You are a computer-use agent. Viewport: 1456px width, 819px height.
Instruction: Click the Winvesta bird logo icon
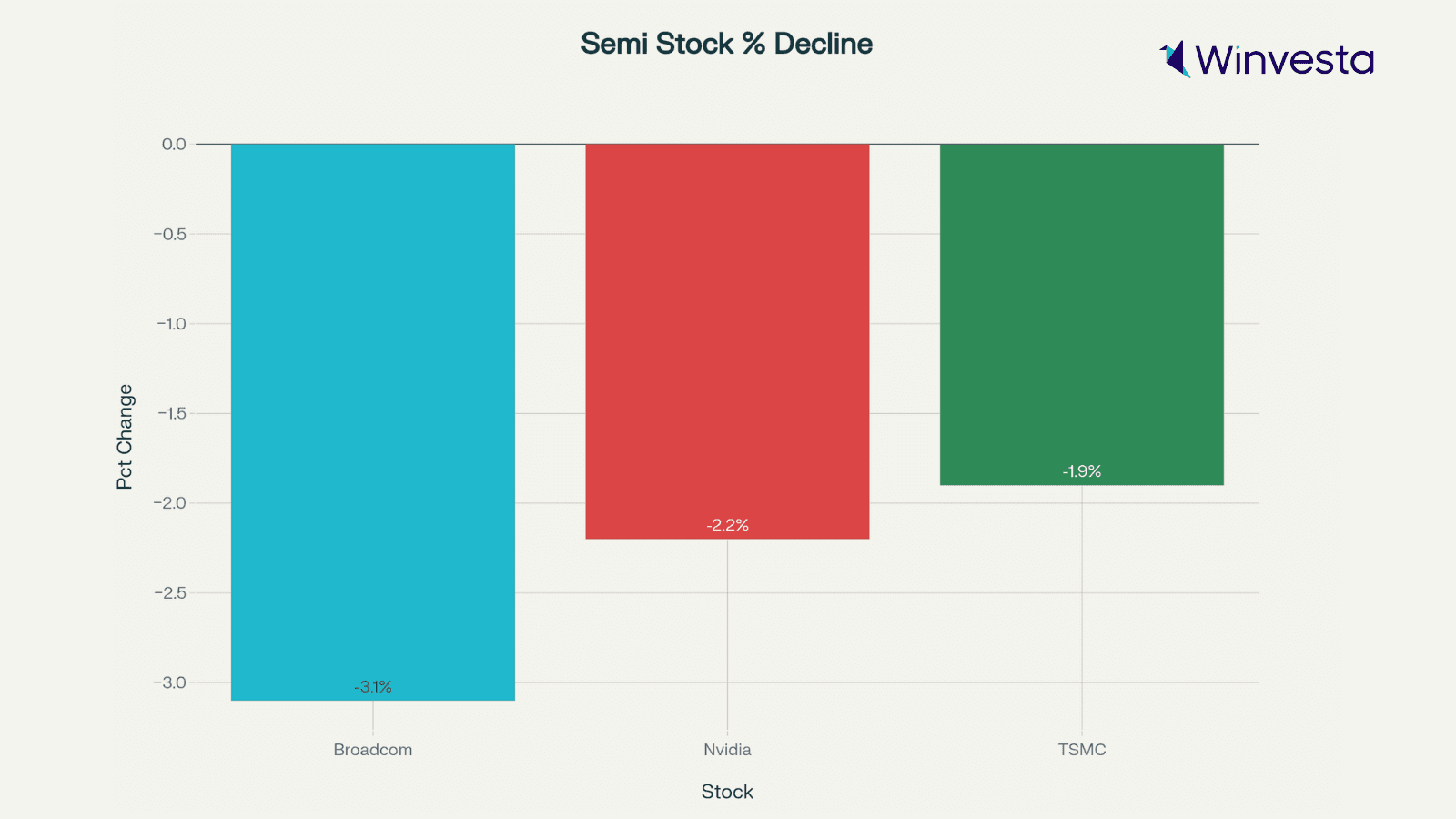point(1175,59)
